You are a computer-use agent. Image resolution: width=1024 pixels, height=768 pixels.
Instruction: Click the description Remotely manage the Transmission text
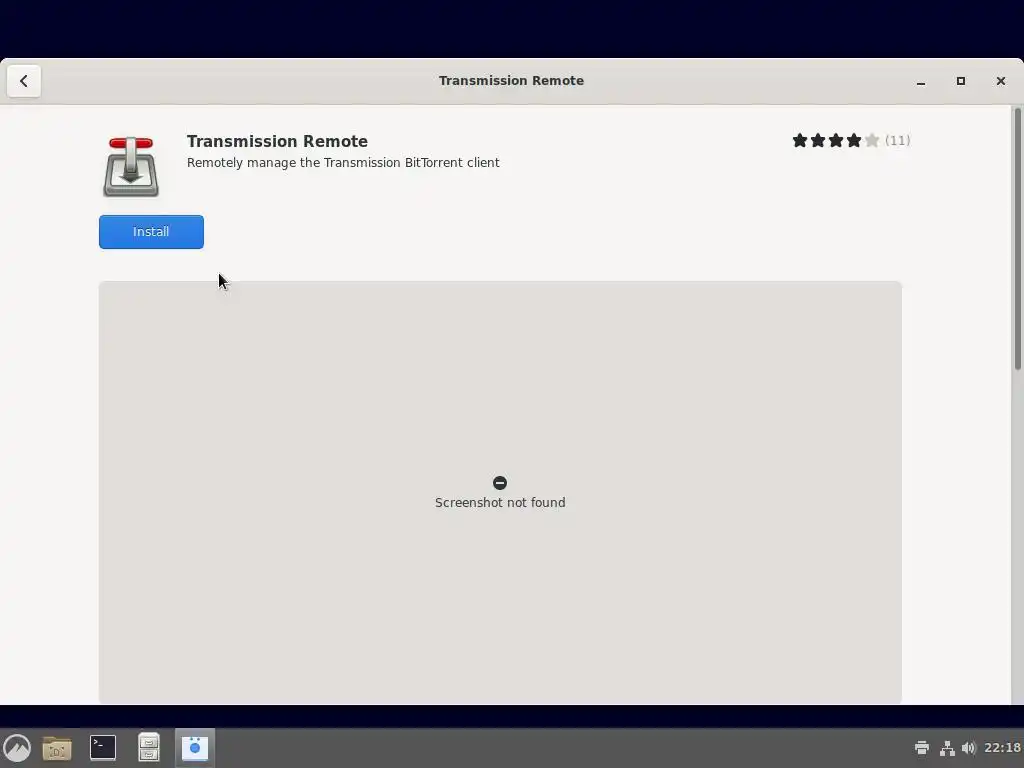[343, 163]
